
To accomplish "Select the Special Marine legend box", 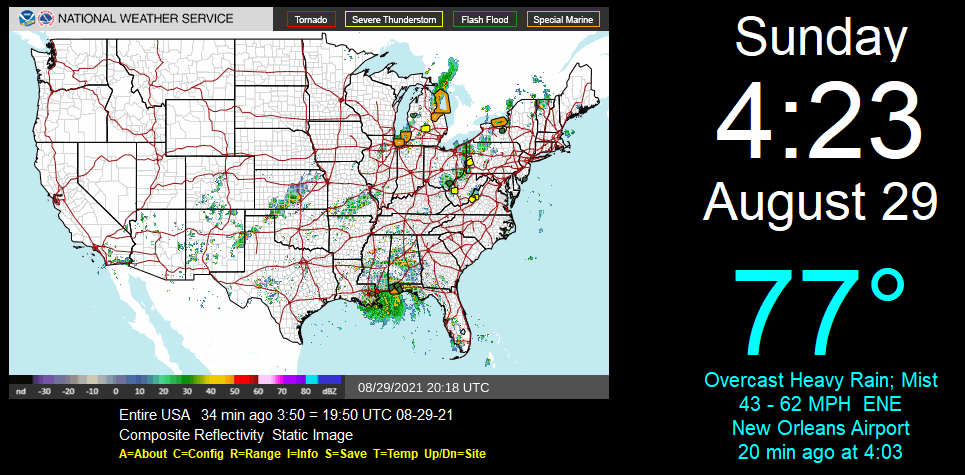I will pos(563,20).
